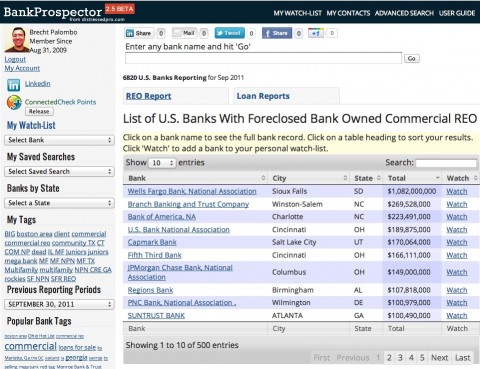
Task: Open the Show entries count dropdown
Action: pos(162,163)
